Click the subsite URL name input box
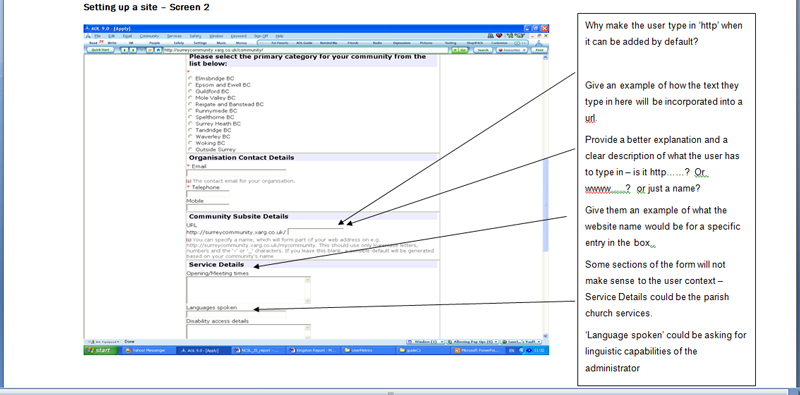Viewport: 800px width, 395px height. point(315,232)
